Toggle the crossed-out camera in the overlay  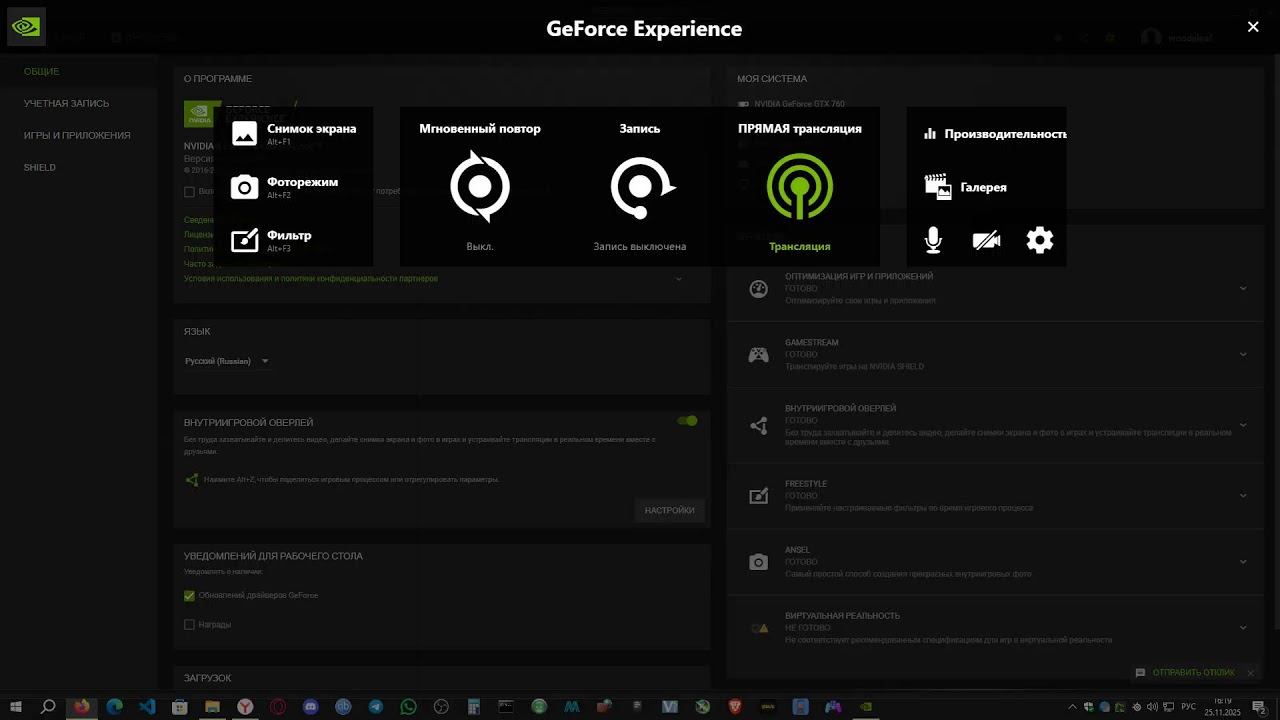tap(986, 240)
